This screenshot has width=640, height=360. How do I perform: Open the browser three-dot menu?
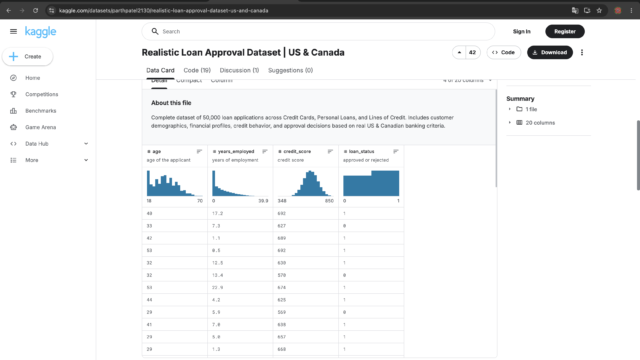631,11
